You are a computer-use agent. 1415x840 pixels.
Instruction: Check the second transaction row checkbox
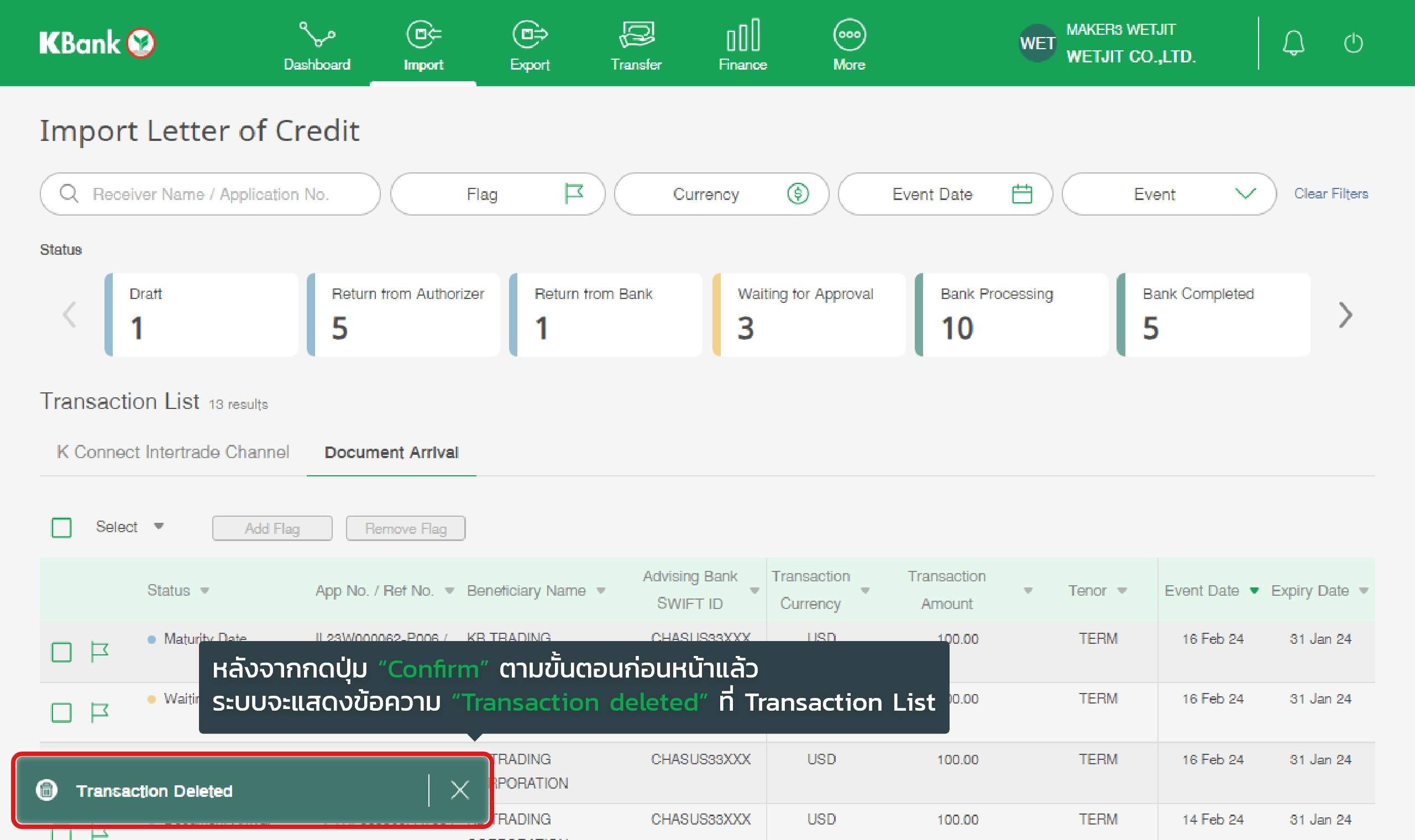pyautogui.click(x=61, y=712)
